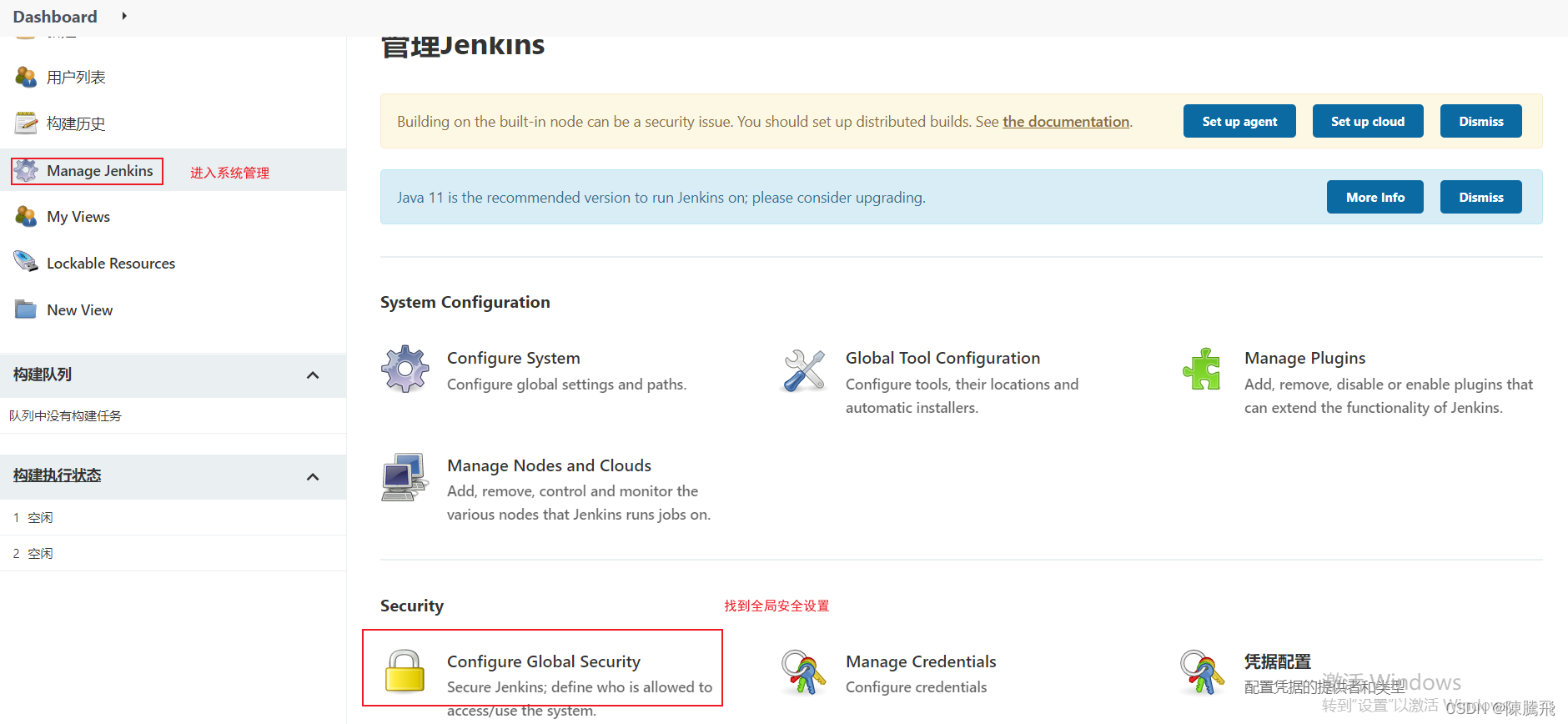Image resolution: width=1568 pixels, height=724 pixels.
Task: Click the 构建执行状态 heading link
Action: coord(58,475)
